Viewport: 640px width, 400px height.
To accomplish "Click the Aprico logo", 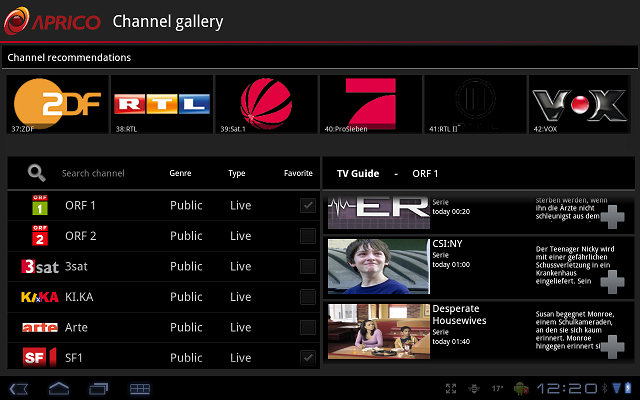I will (52, 21).
